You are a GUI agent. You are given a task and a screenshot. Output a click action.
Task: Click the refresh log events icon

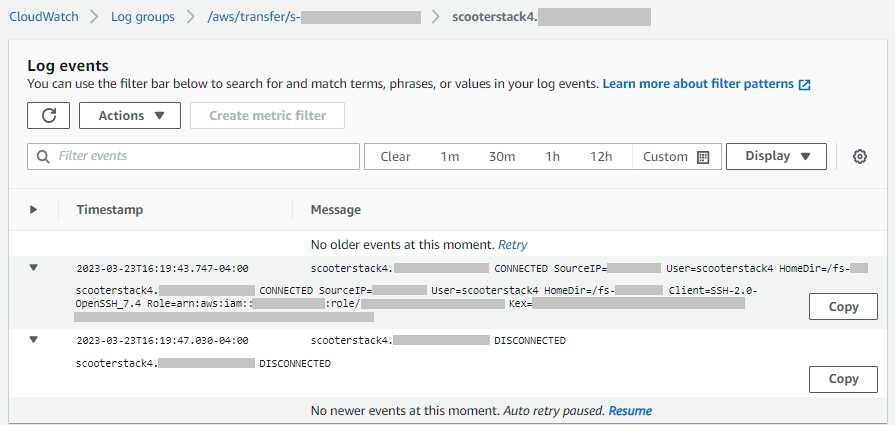coord(48,115)
